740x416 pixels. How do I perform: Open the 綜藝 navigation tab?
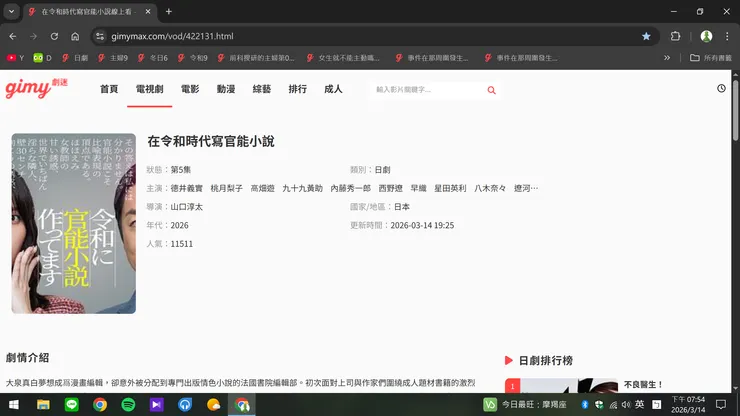(262, 89)
